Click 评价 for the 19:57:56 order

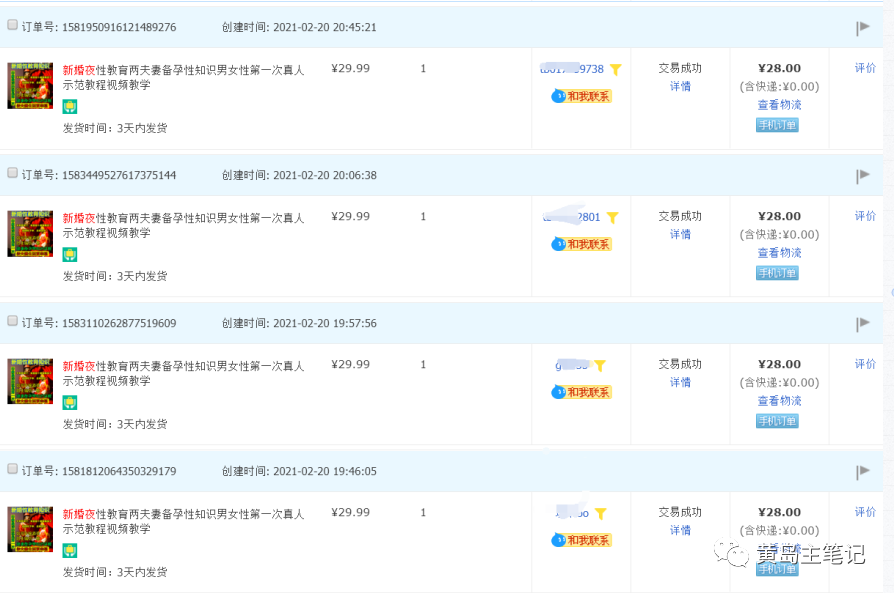pos(865,364)
